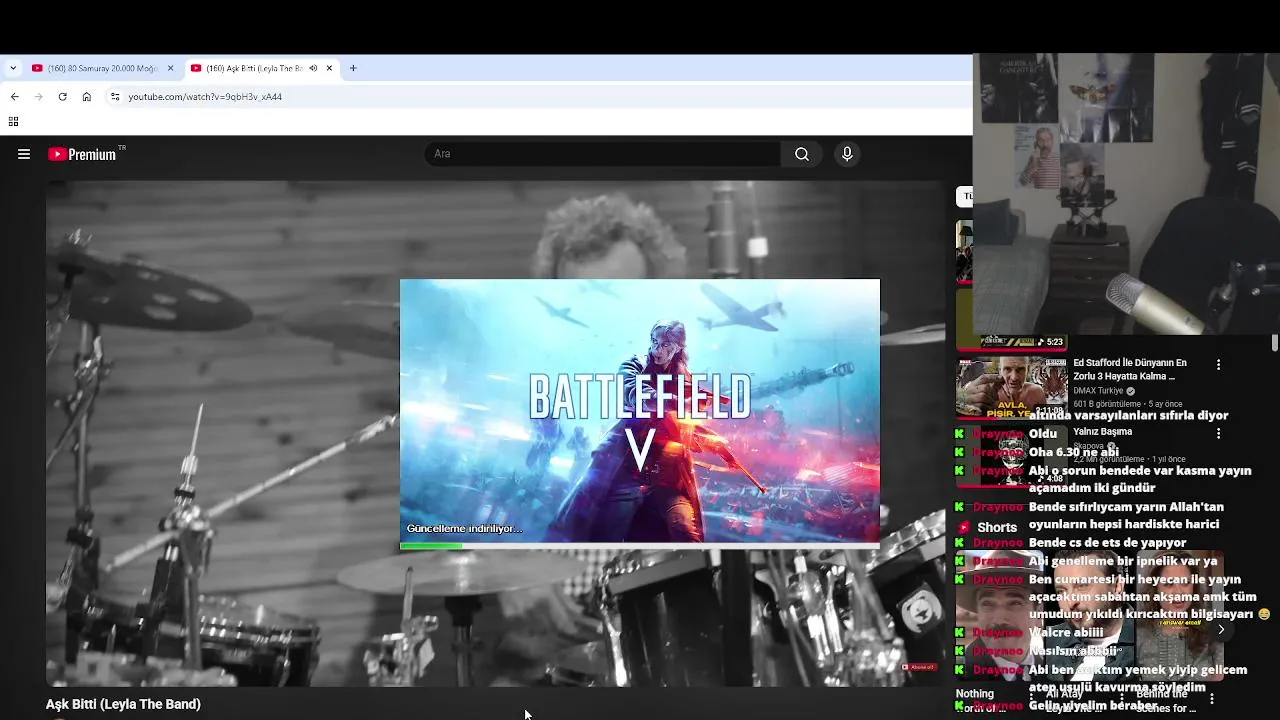
Task: Click the sidebar vertical scrollbar
Action: coord(1274,343)
